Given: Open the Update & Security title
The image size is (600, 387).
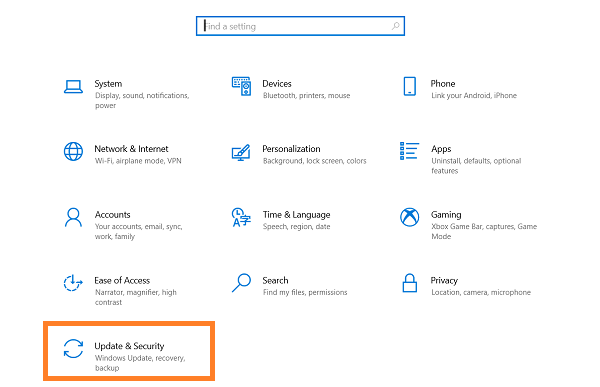Looking at the screenshot, I should tap(129, 346).
